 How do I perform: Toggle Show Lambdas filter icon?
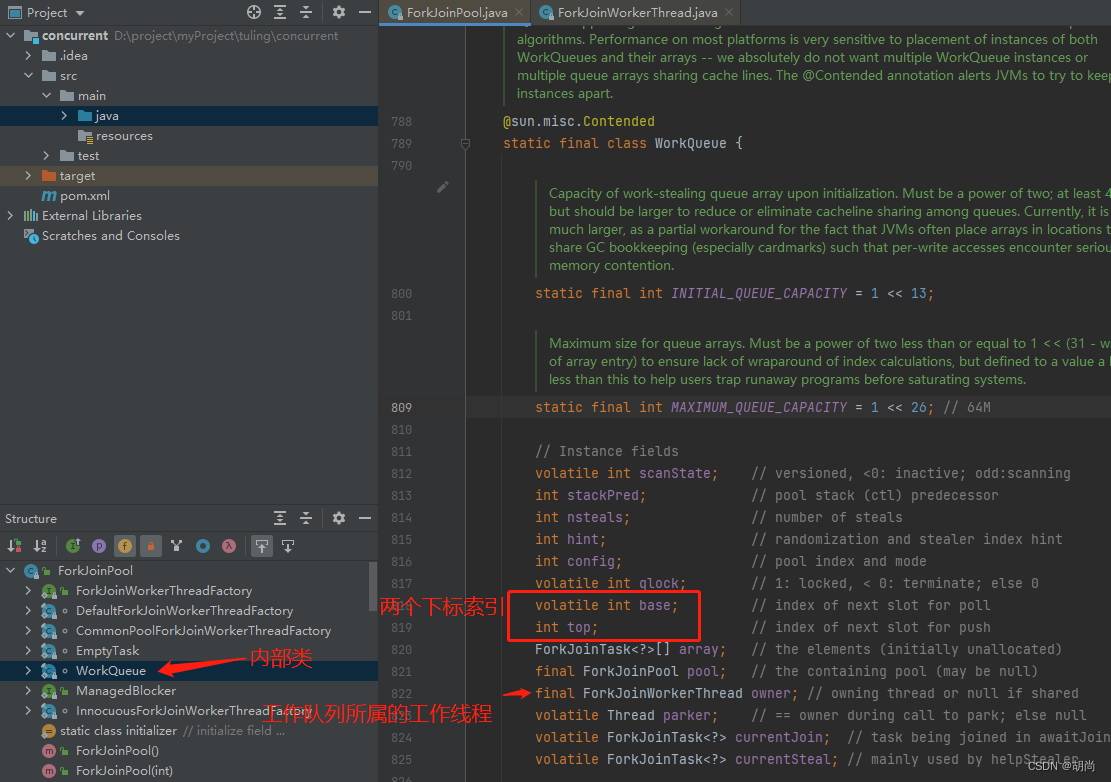(229, 545)
